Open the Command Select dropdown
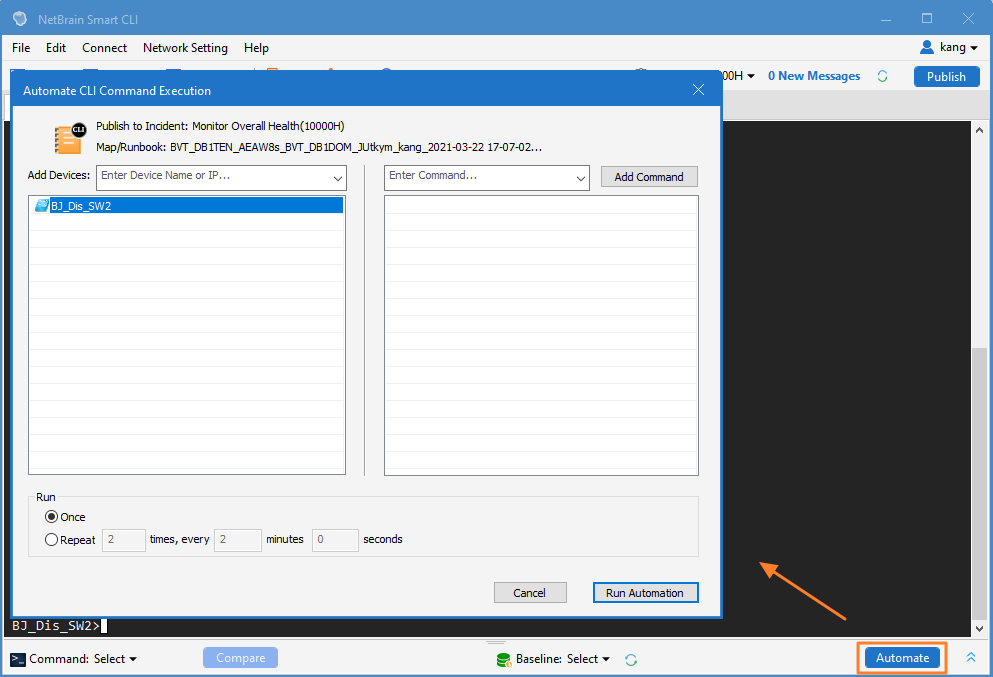 click(115, 659)
